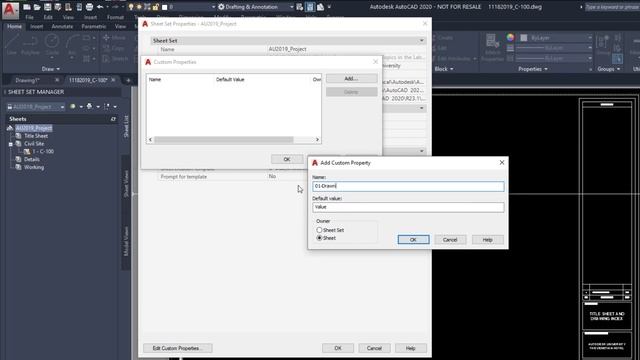Screen dimensions: 640x360
Task: Click the publish icon in Sheet Set Manager
Action: pyautogui.click(x=89, y=107)
